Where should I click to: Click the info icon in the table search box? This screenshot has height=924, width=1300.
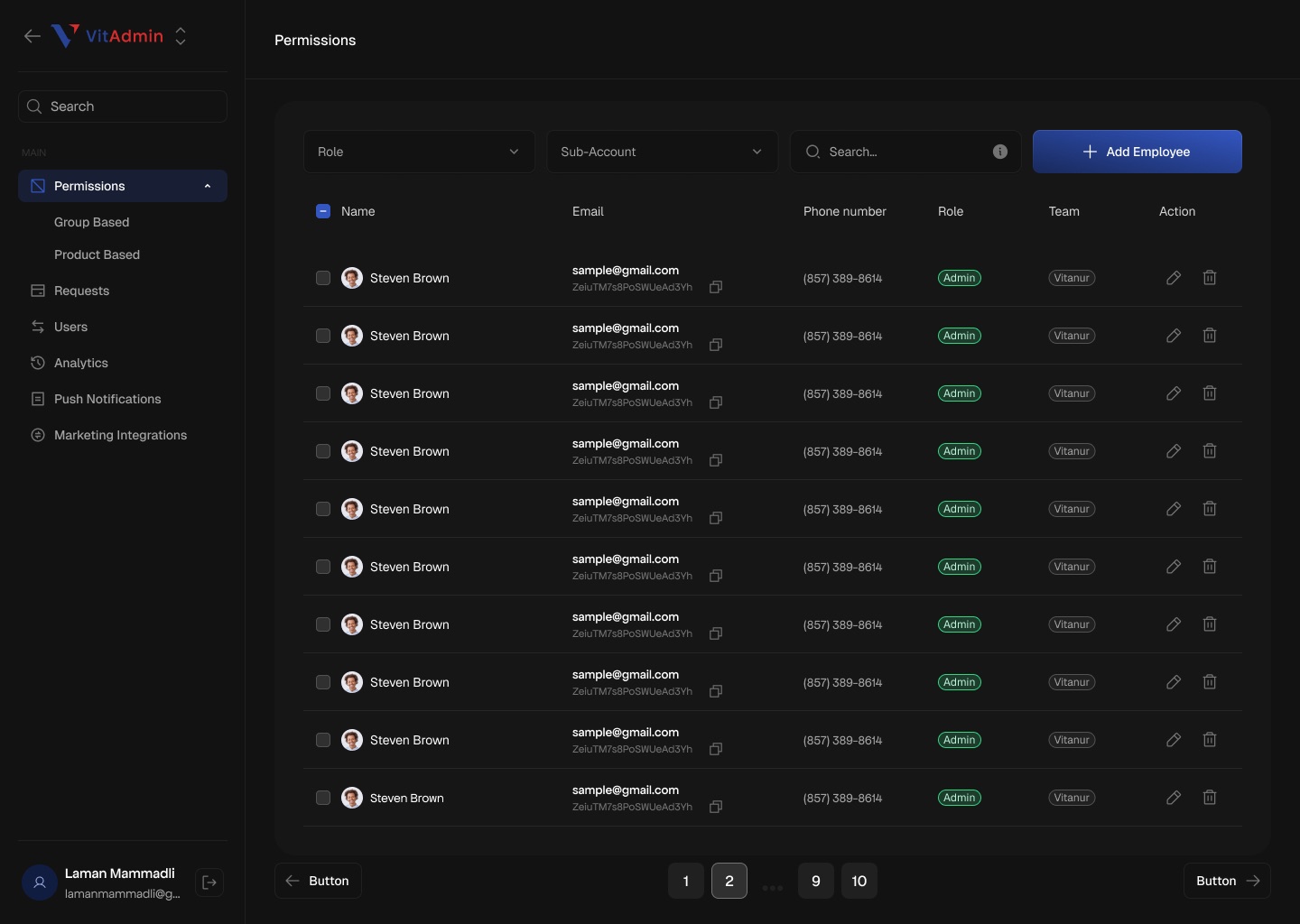coord(1000,152)
